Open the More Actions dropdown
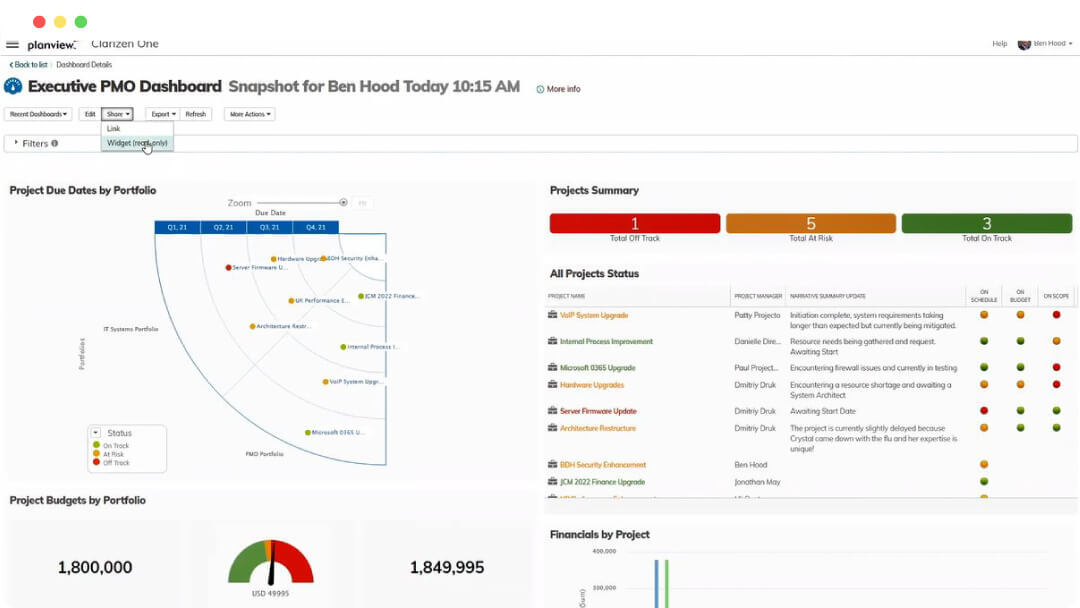This screenshot has width=1080, height=608. click(x=249, y=113)
